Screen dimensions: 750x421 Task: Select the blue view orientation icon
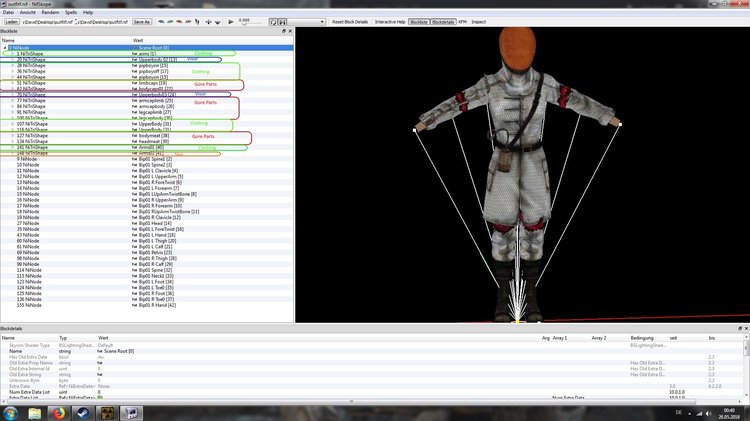[161, 22]
